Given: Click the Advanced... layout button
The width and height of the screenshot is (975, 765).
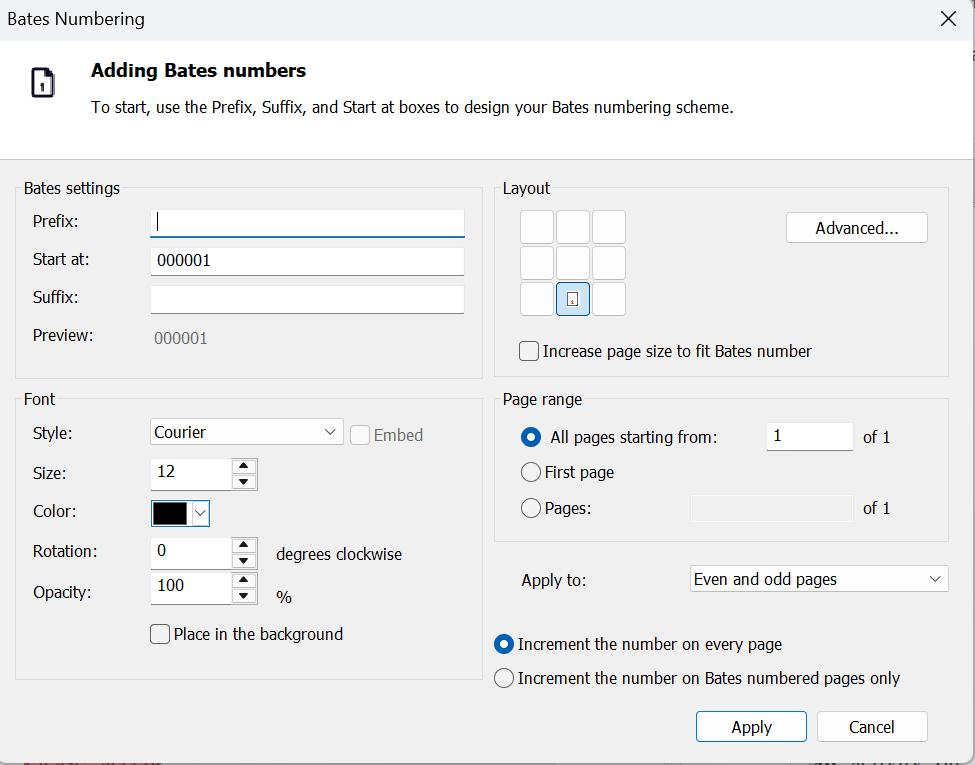Looking at the screenshot, I should [857, 228].
